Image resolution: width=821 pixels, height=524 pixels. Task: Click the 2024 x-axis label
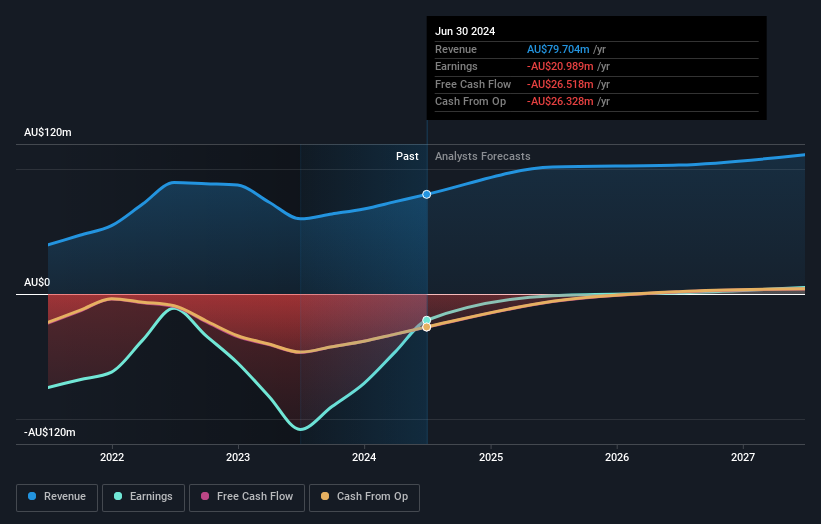364,457
